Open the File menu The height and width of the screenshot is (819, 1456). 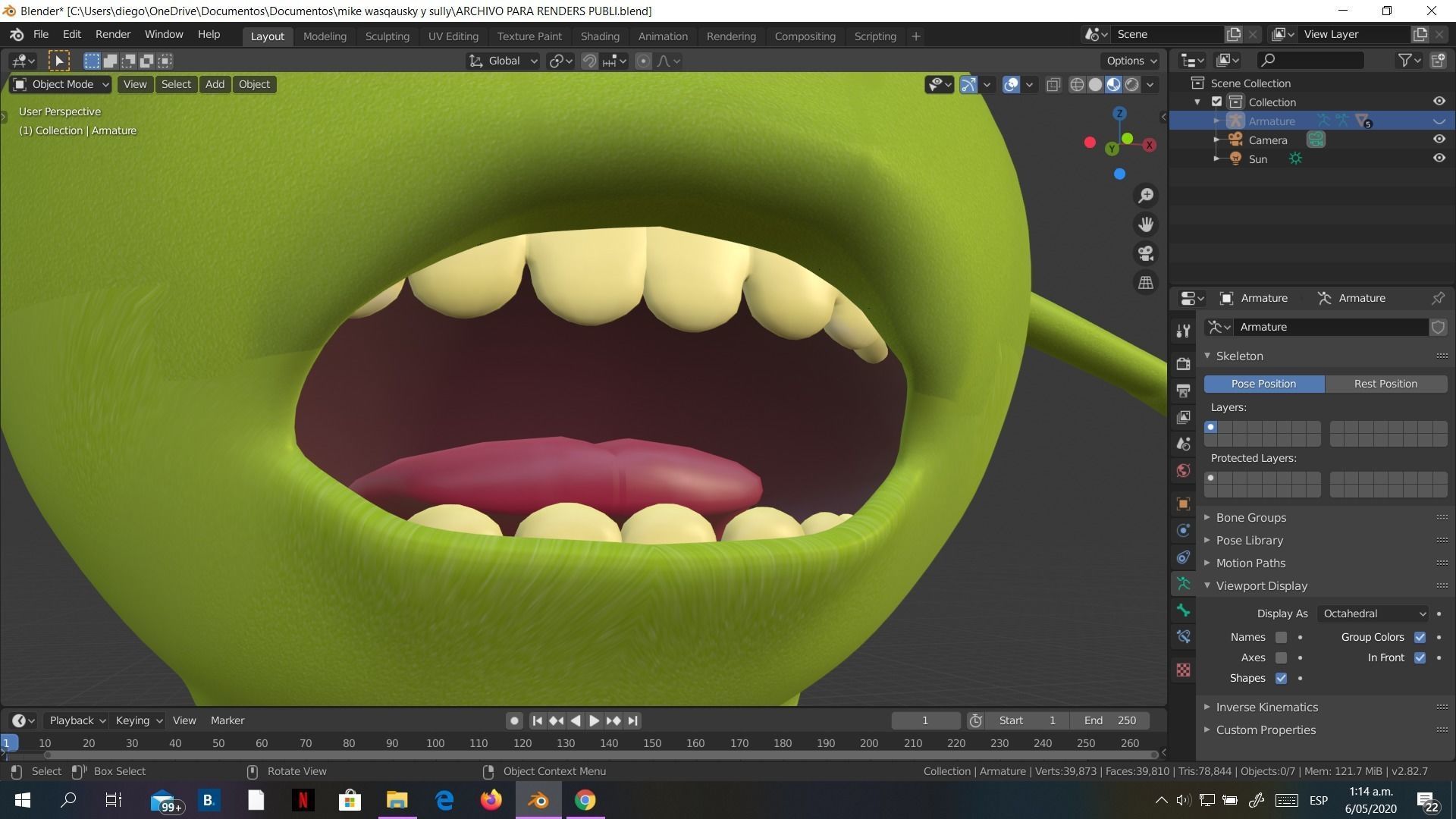tap(41, 34)
